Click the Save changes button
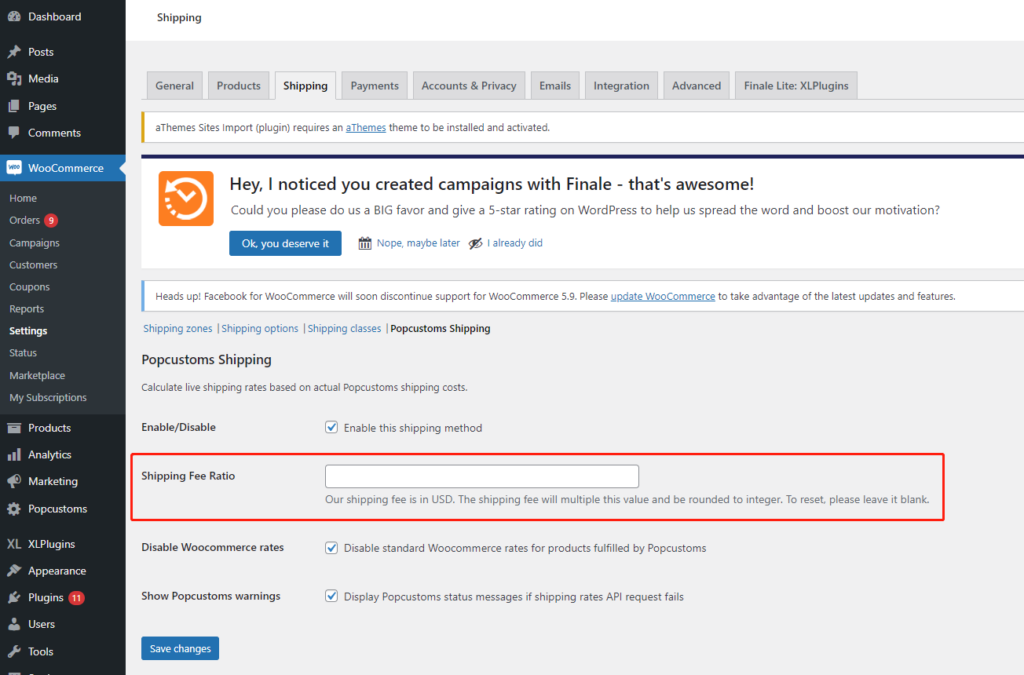Viewport: 1024px width, 675px height. point(180,648)
